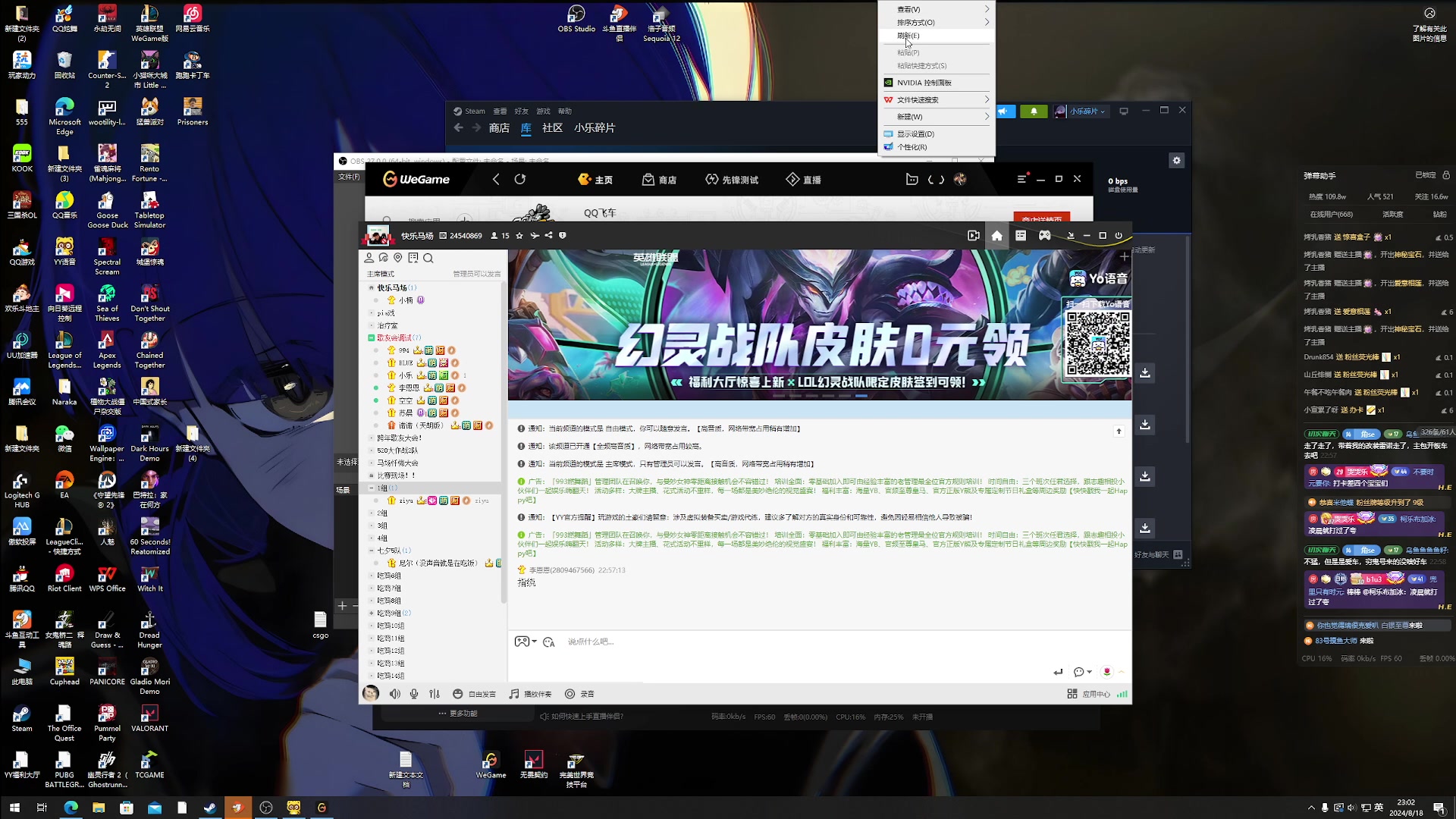Expand the 查看(V) submenu arrow
The height and width of the screenshot is (819, 1456).
[x=987, y=9]
